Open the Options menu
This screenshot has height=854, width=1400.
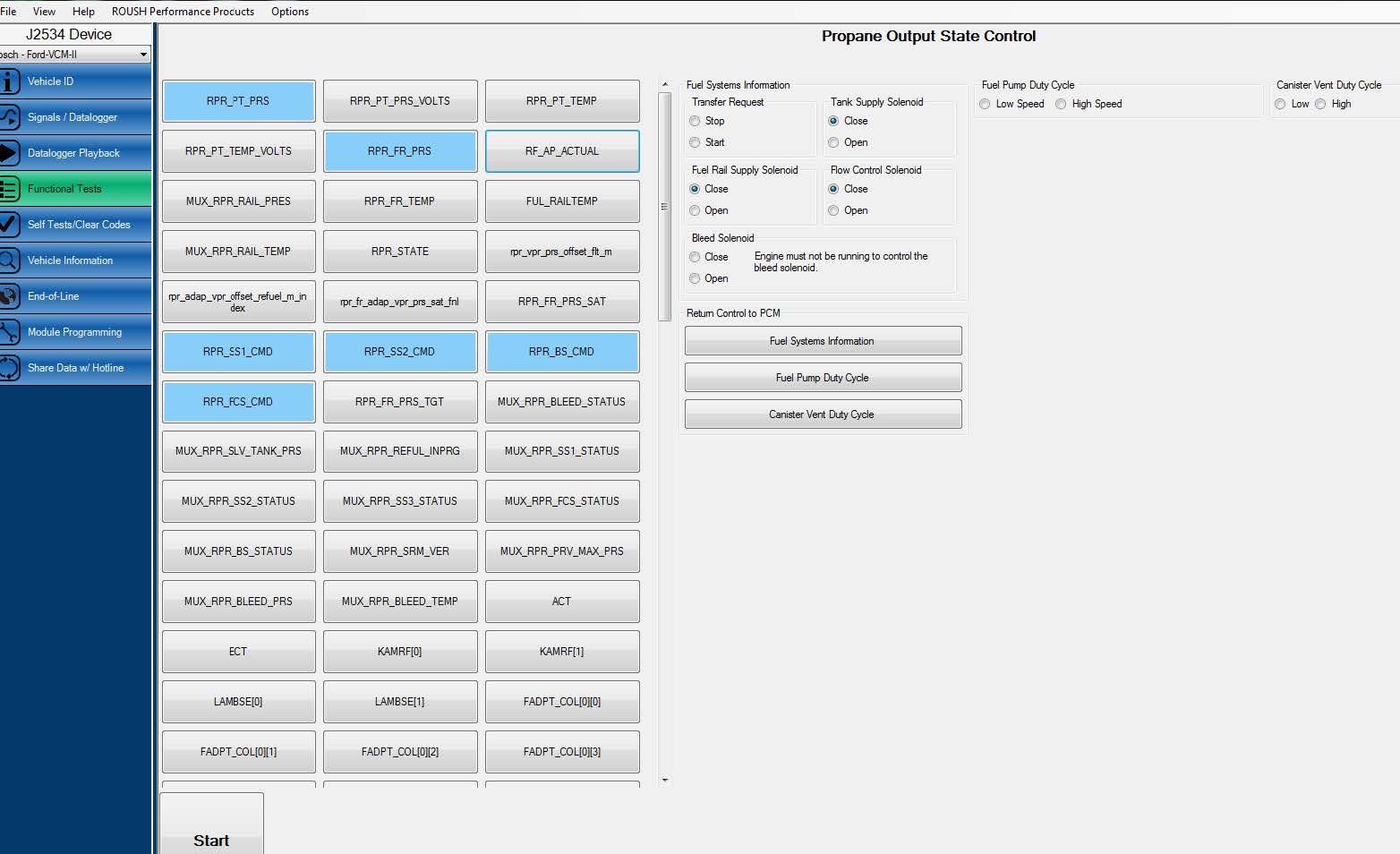click(x=288, y=11)
